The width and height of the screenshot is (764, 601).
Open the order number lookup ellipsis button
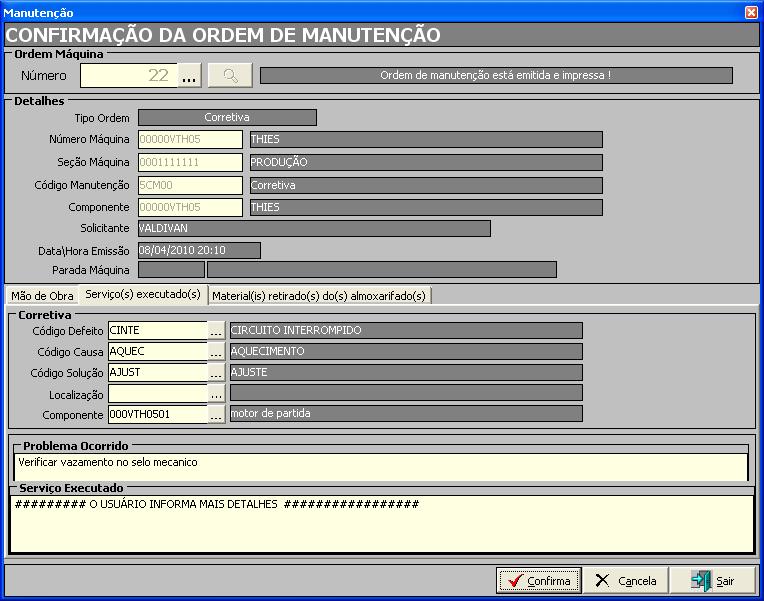tap(190, 76)
